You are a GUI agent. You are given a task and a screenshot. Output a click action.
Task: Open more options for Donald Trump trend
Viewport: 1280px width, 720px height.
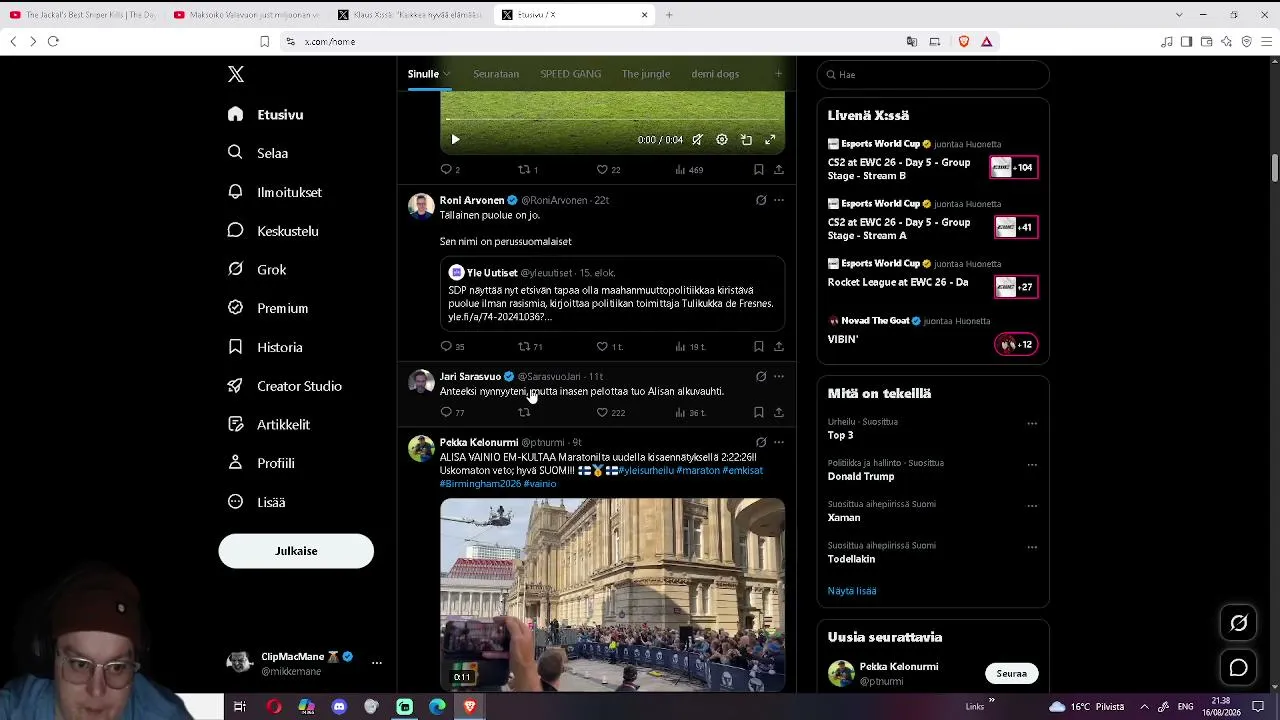1032,464
